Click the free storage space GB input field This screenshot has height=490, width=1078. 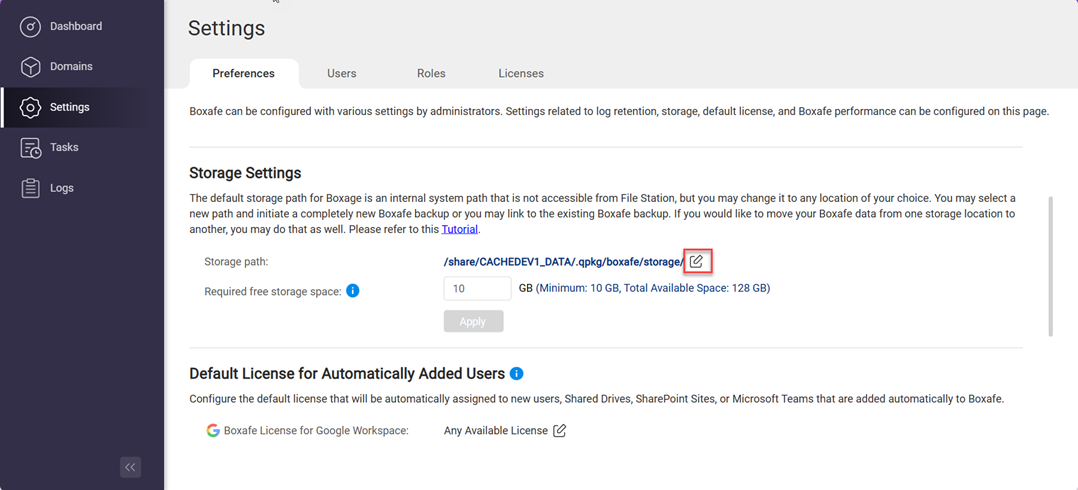pos(477,289)
